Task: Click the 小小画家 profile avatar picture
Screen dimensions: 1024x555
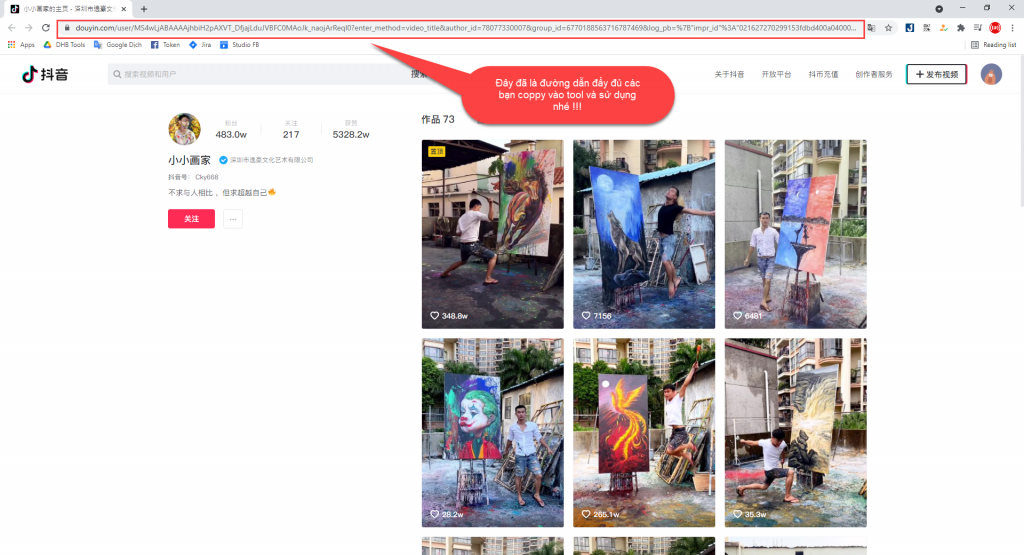Action: [184, 129]
